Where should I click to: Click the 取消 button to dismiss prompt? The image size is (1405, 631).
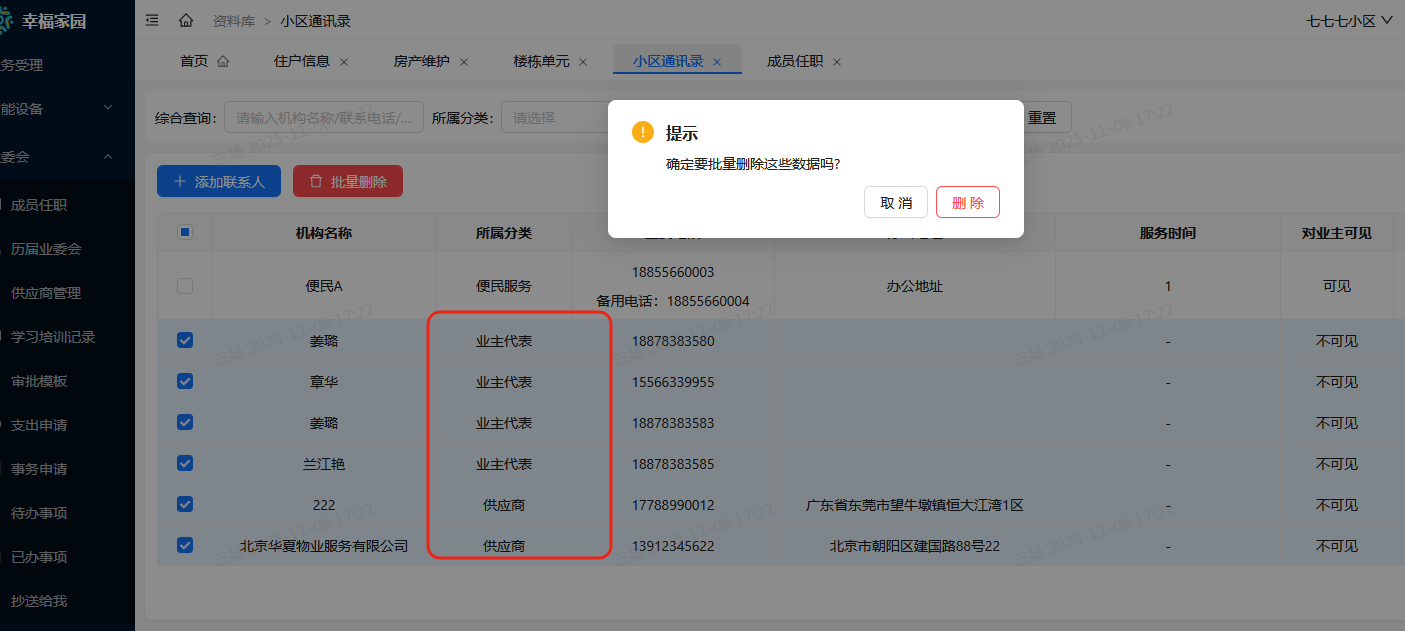click(895, 201)
